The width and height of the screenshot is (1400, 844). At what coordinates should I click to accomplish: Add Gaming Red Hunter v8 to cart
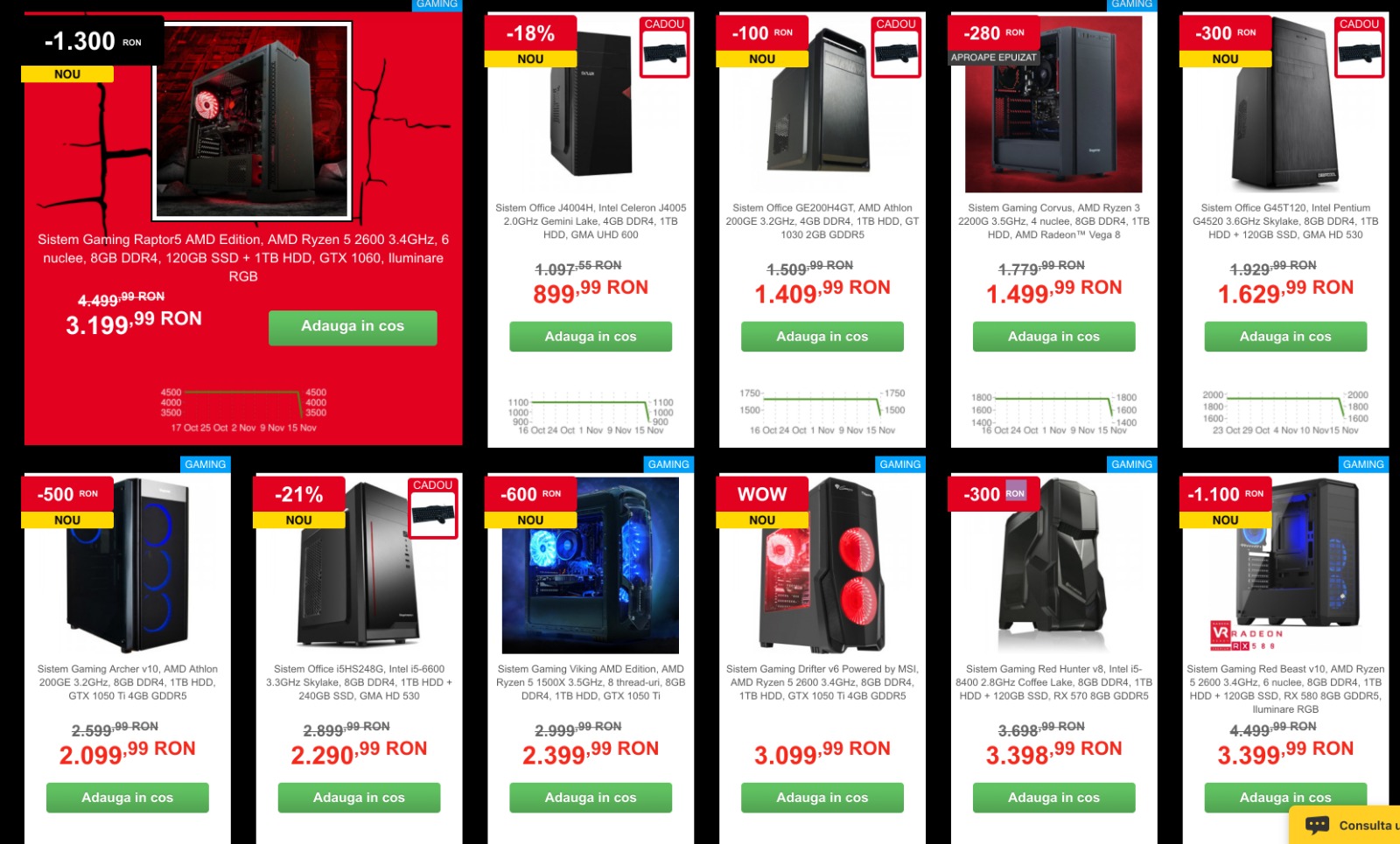click(1053, 798)
